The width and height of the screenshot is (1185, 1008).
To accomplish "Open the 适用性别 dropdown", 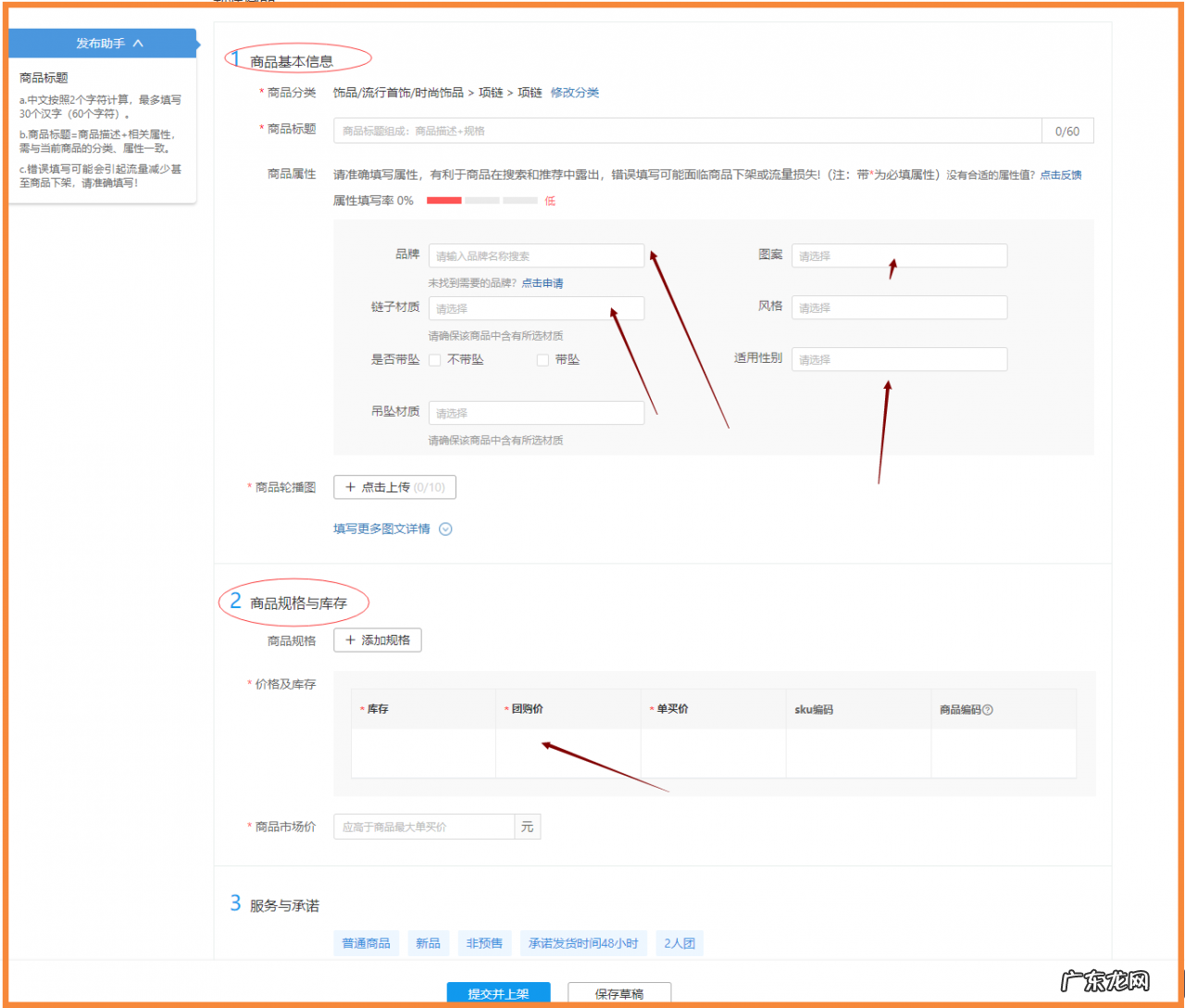I will click(x=898, y=359).
